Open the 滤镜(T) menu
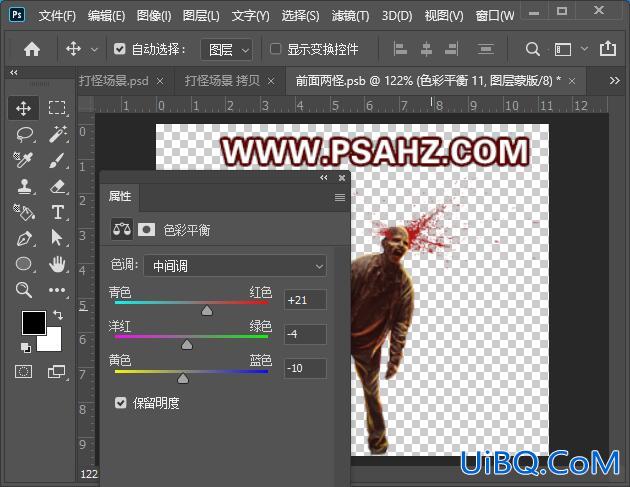630x487 pixels. (350, 16)
